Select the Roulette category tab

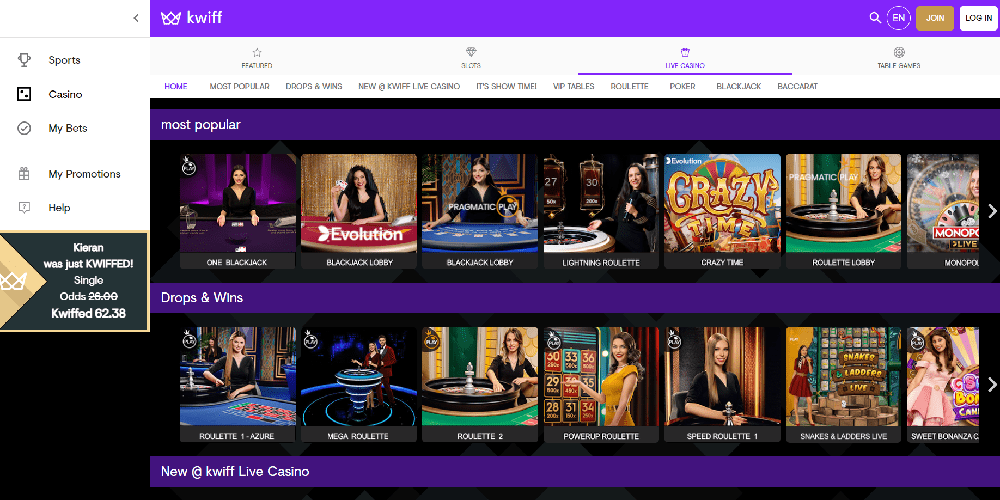tap(630, 87)
